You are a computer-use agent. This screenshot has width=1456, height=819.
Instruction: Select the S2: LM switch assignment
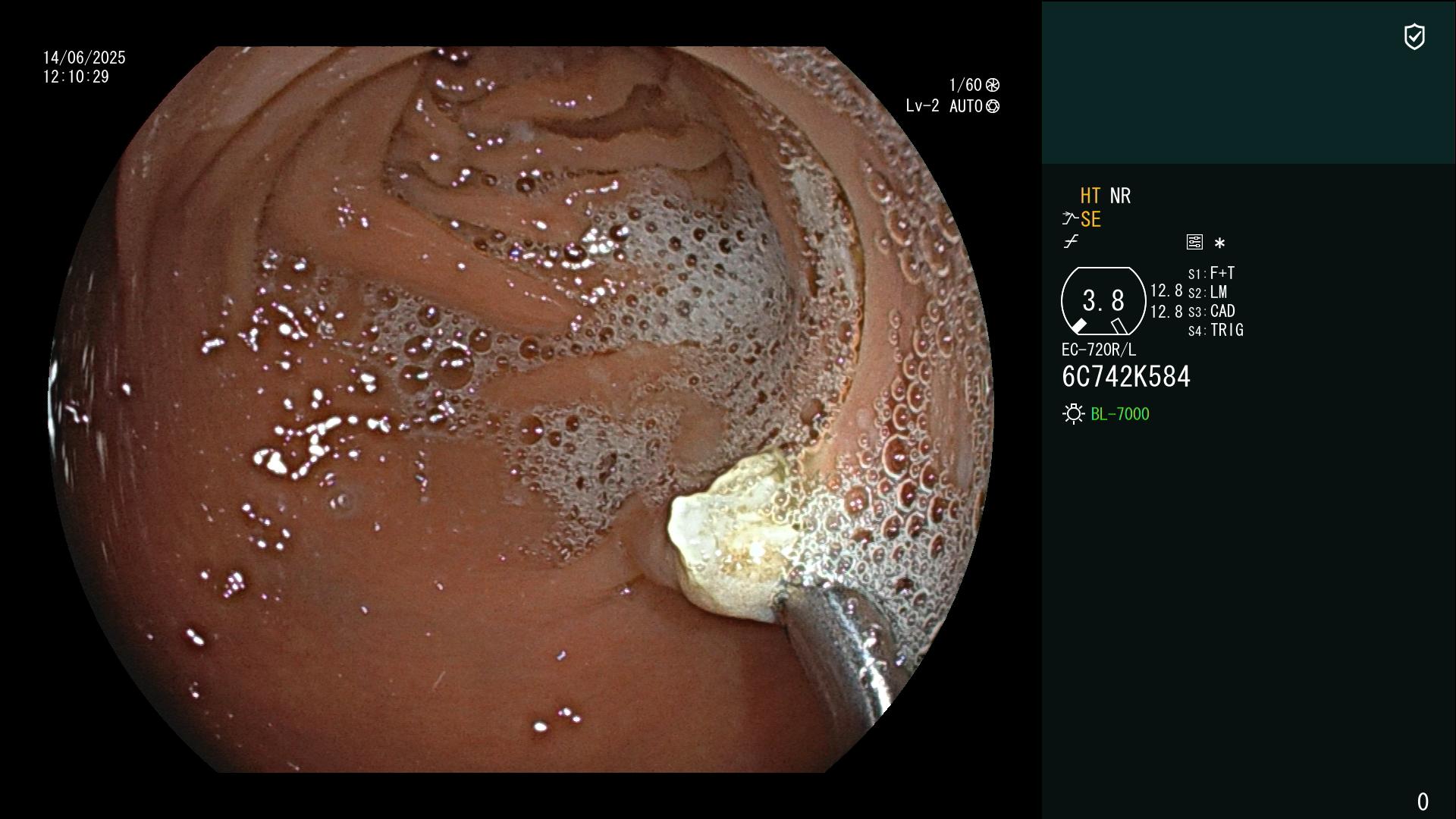(x=1207, y=292)
